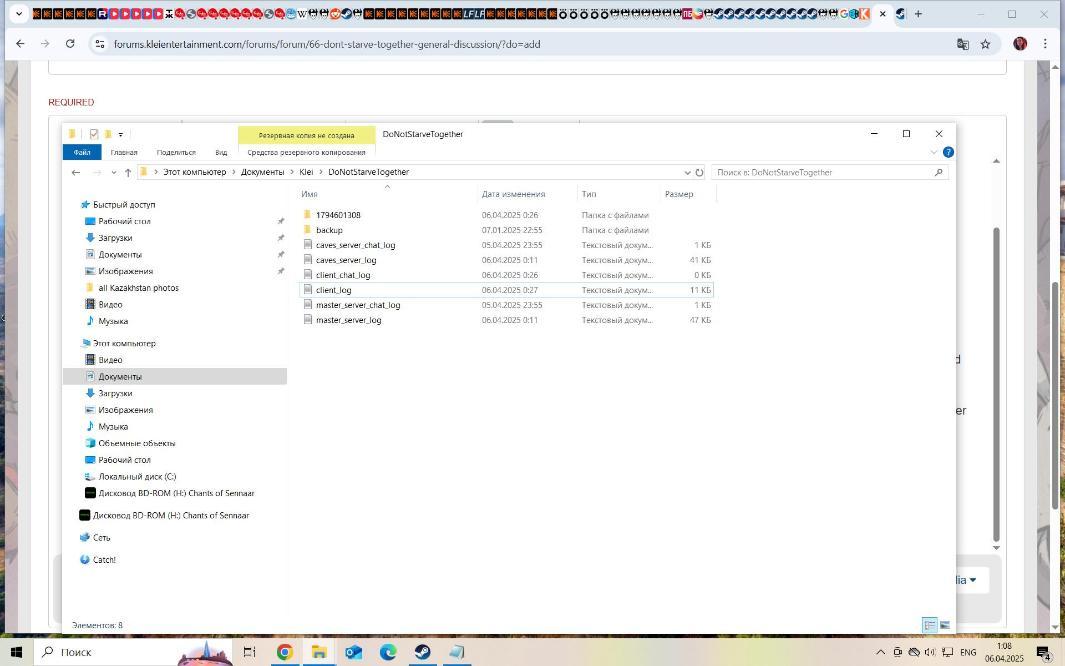Navigate back with the Explorer back arrow

click(76, 172)
